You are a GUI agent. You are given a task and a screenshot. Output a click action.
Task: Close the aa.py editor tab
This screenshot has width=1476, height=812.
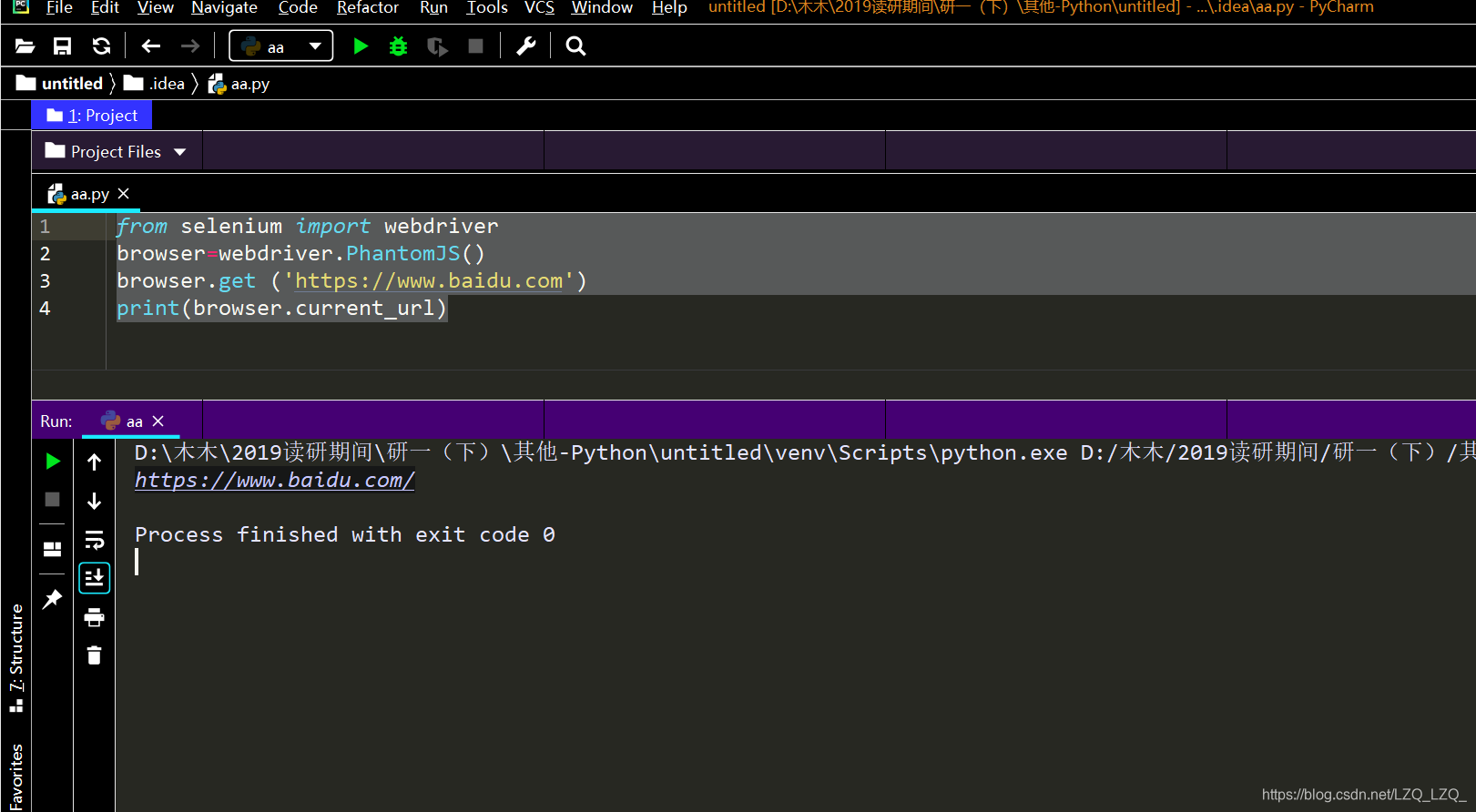124,194
